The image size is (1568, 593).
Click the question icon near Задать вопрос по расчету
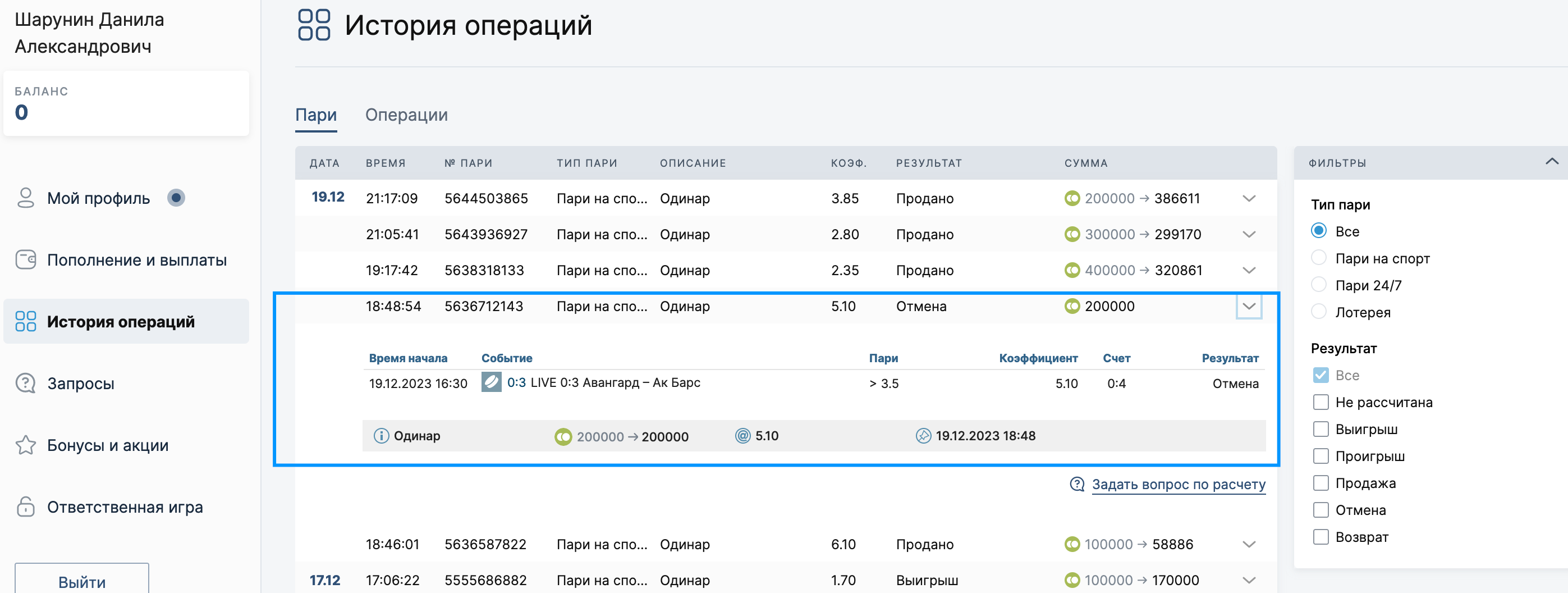tap(1077, 485)
